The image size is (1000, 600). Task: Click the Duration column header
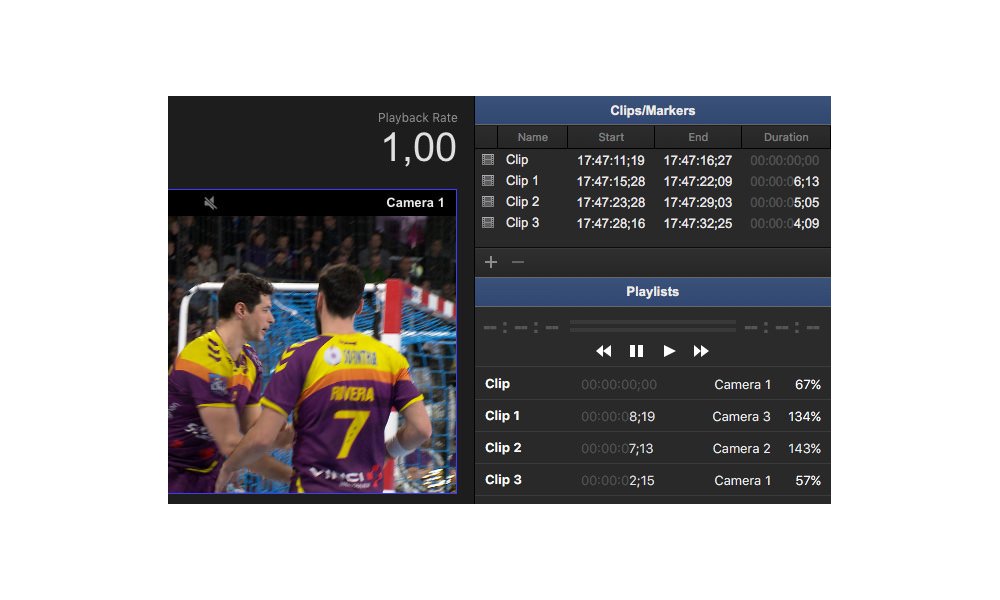click(786, 137)
